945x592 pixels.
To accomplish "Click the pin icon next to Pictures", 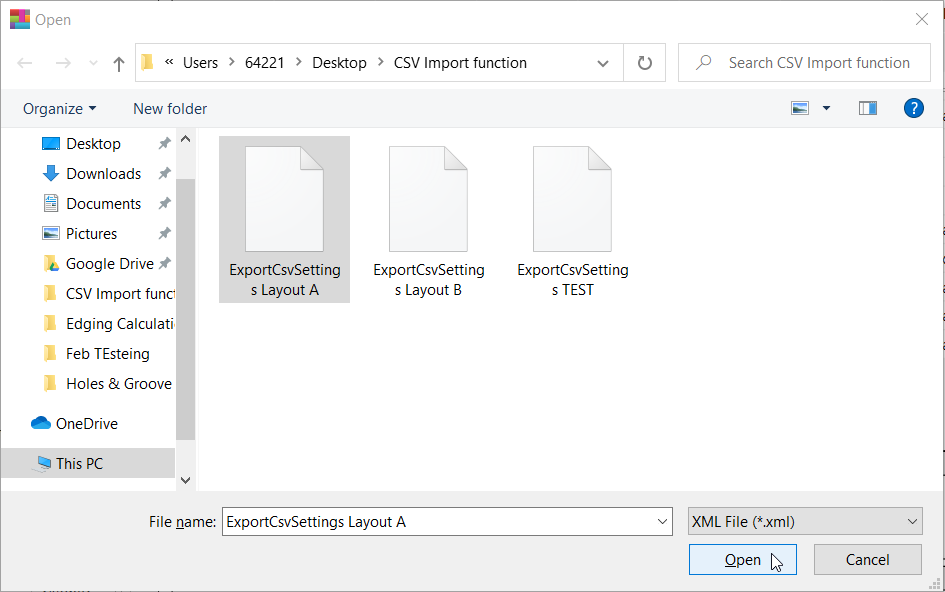I will click(x=165, y=233).
